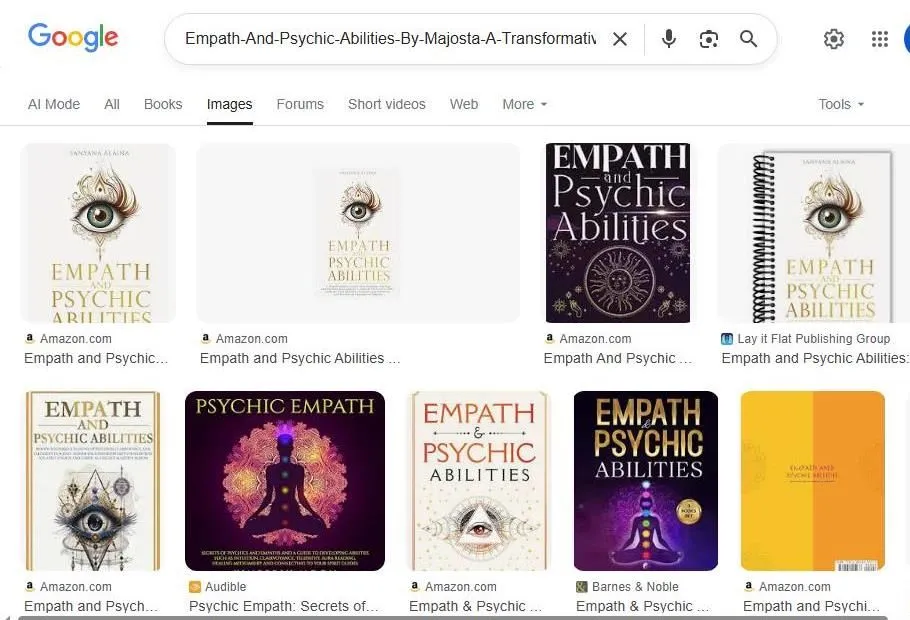The width and height of the screenshot is (910, 620).
Task: Open the profile avatar in the corner
Action: click(x=905, y=39)
